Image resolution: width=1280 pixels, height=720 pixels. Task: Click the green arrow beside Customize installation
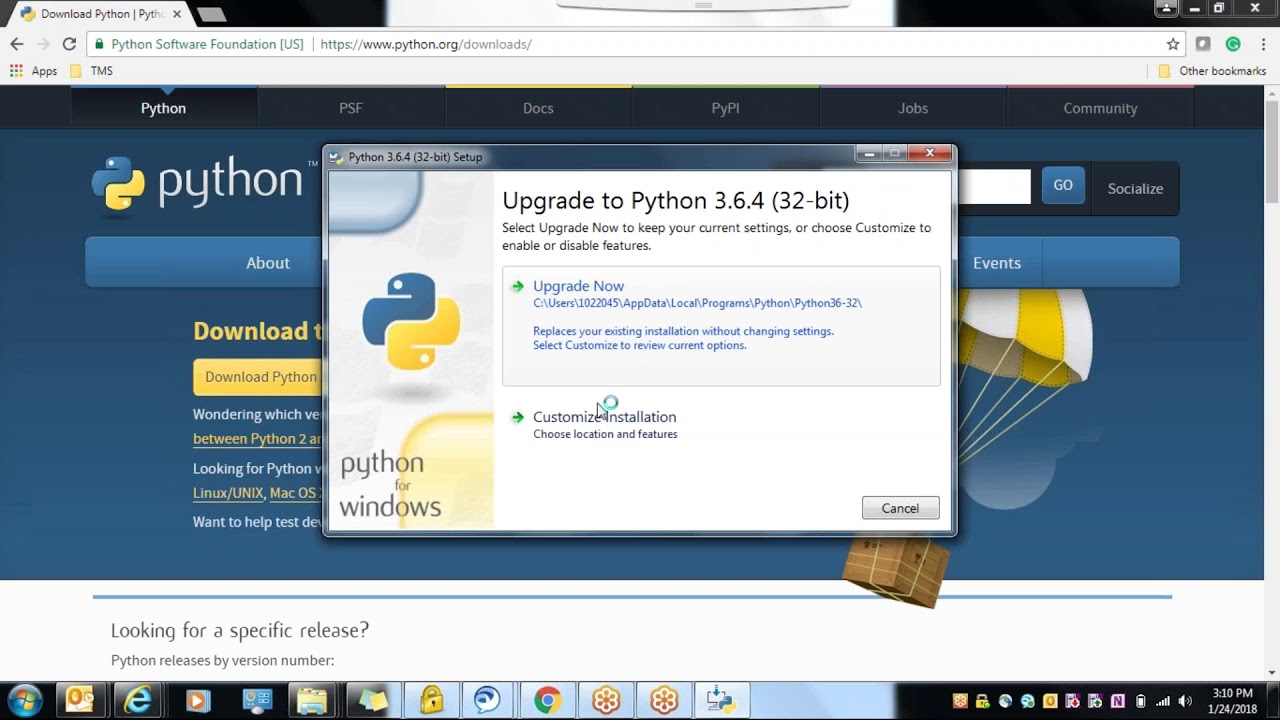(x=517, y=417)
